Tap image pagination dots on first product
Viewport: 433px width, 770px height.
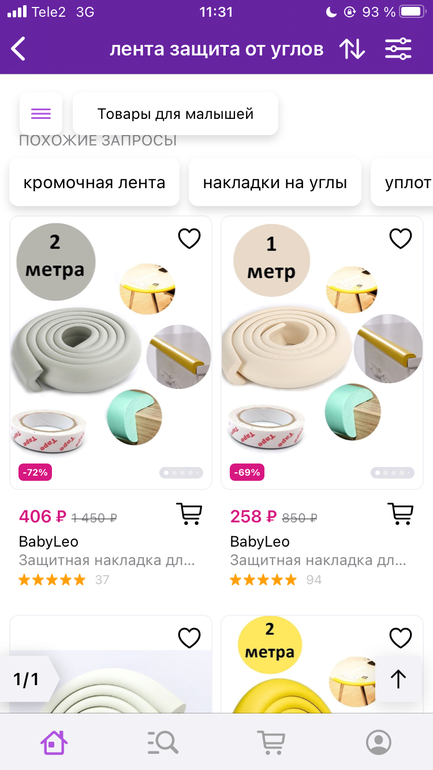(x=181, y=472)
